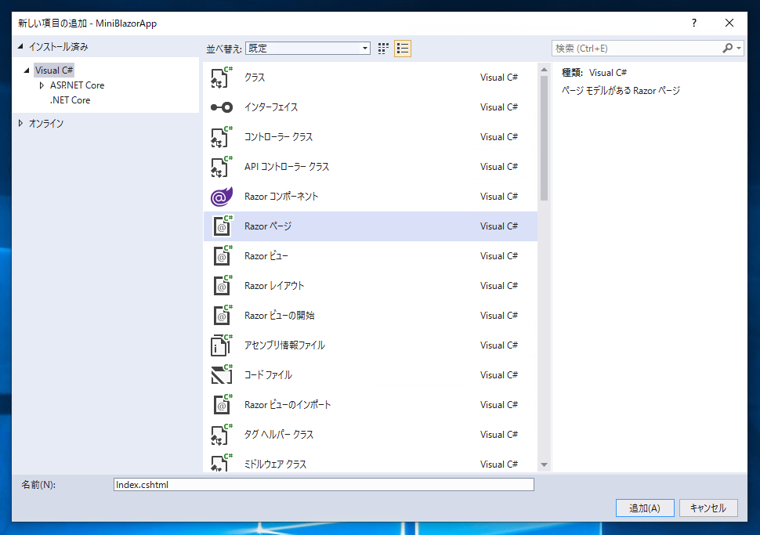Open the dialog help question mark
Viewport: 760px width, 535px height.
pos(694,23)
